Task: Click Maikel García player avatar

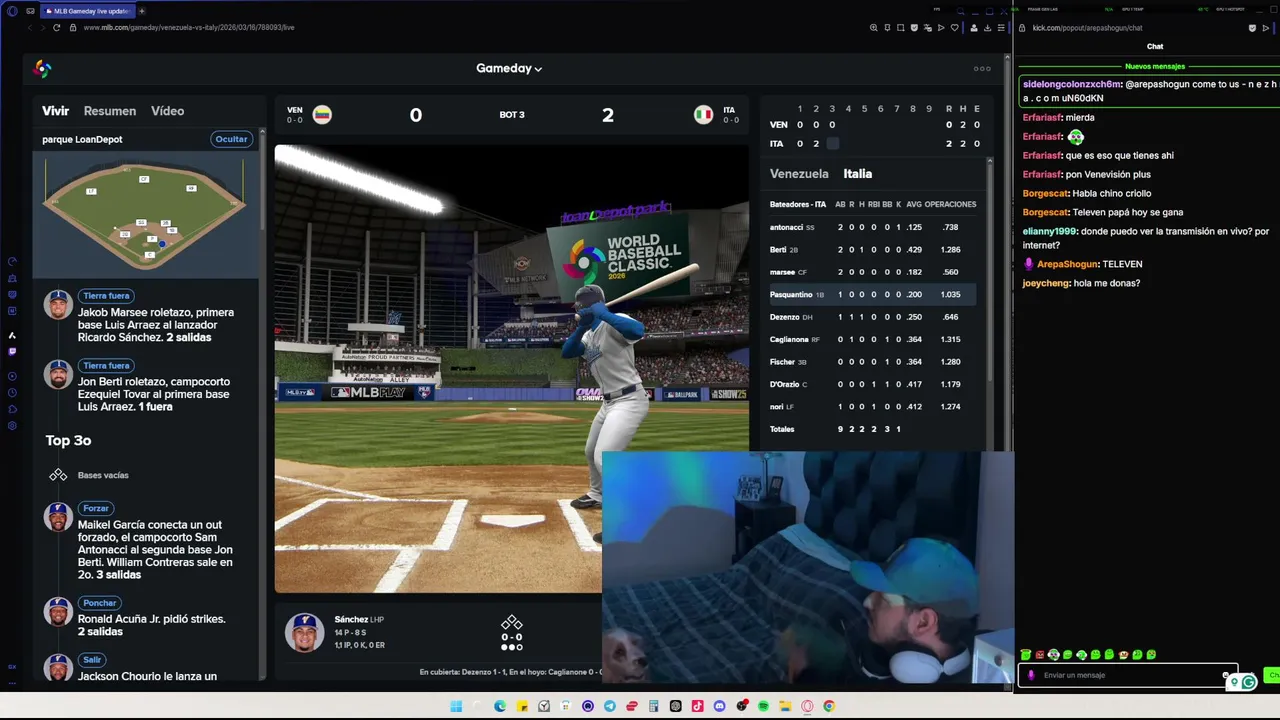Action: [x=58, y=517]
